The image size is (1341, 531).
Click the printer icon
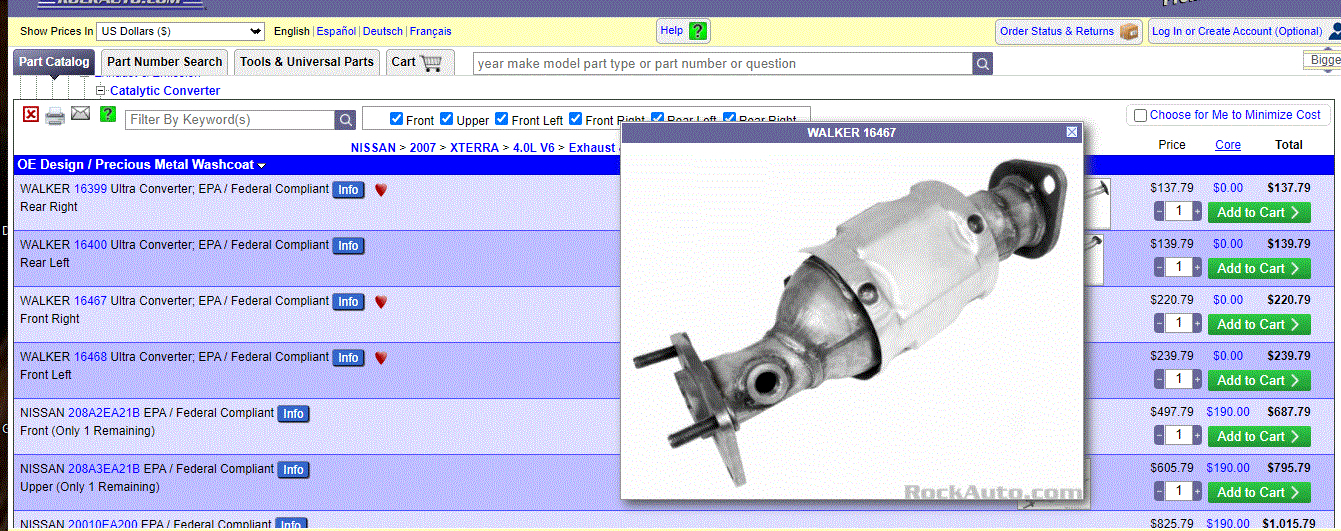pos(55,116)
